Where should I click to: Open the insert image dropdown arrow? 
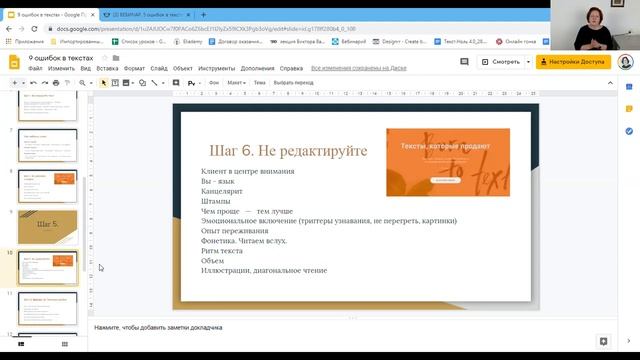[133, 83]
